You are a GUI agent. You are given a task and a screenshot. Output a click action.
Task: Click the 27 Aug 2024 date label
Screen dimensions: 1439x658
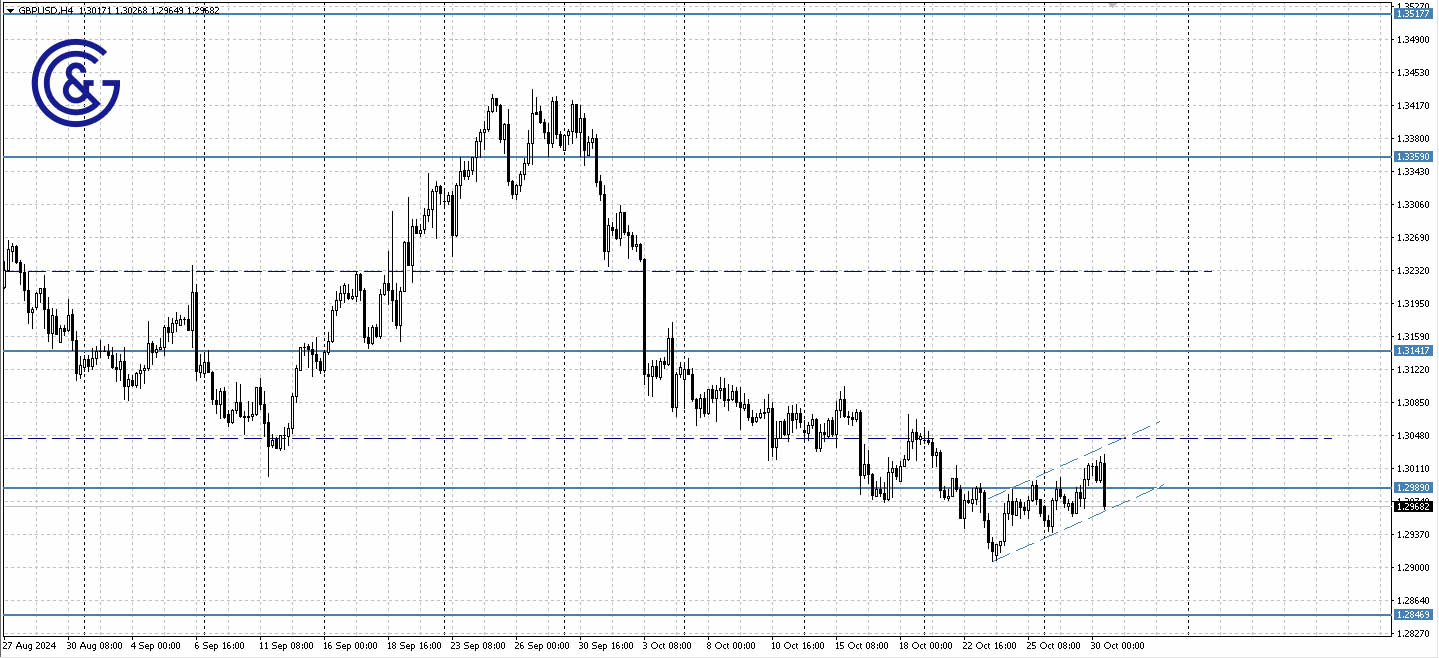(x=28, y=646)
